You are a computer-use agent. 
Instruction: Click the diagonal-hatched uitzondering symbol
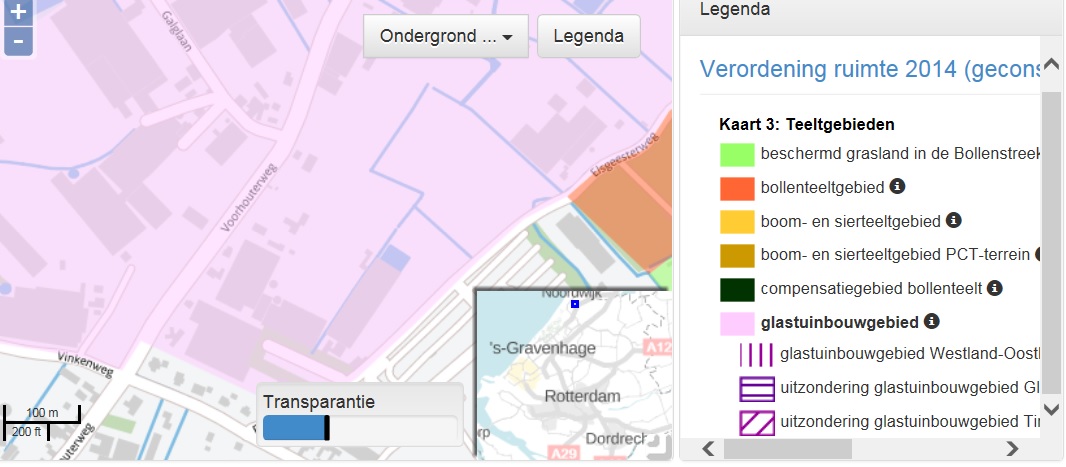(x=757, y=423)
